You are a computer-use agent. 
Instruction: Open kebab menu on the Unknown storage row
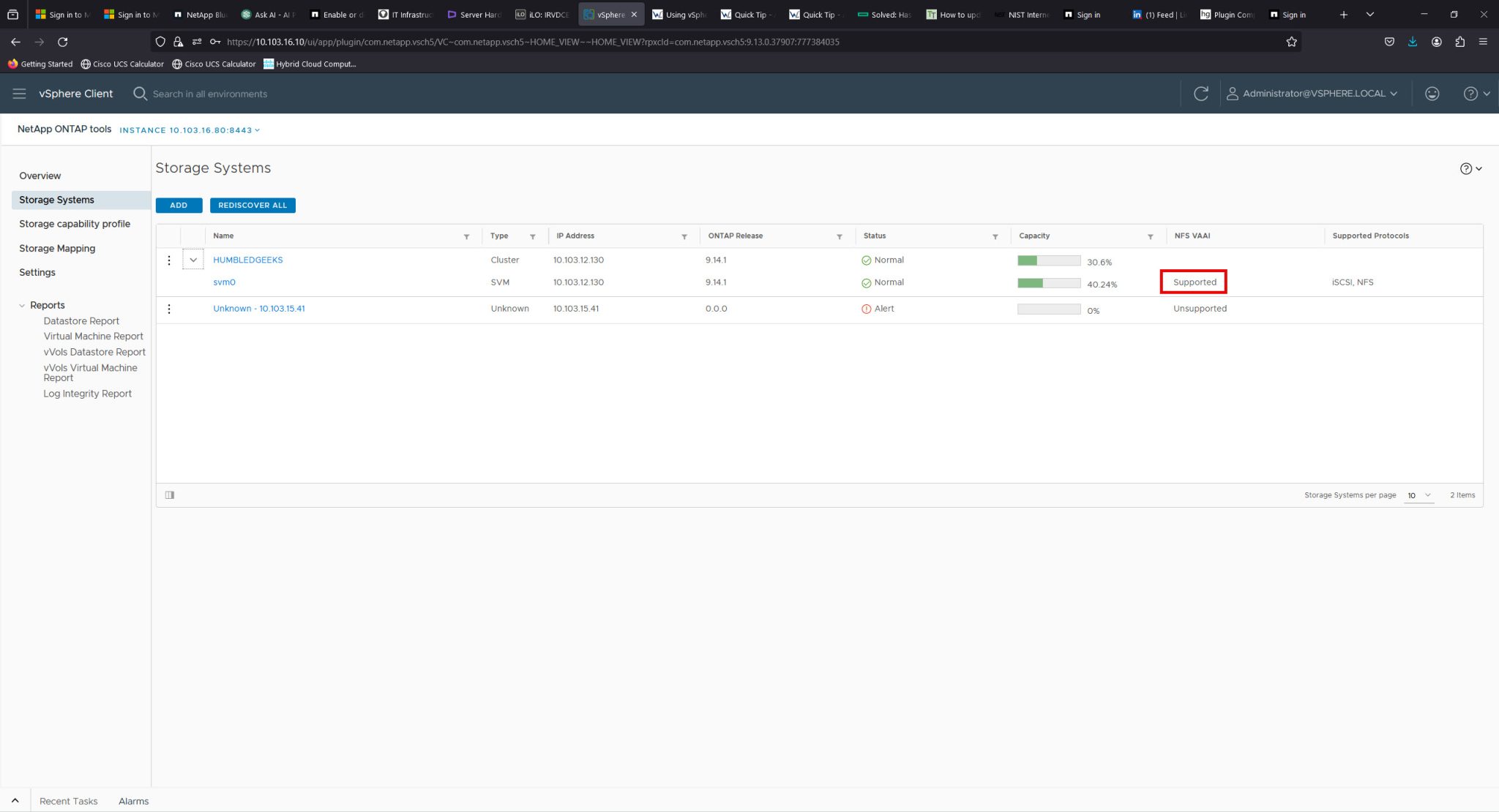[169, 308]
